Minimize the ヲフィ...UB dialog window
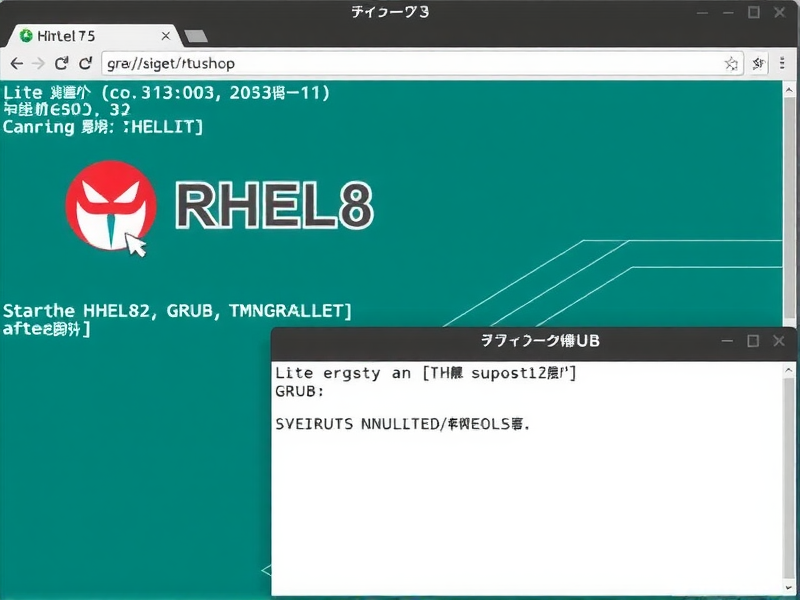 tap(727, 340)
